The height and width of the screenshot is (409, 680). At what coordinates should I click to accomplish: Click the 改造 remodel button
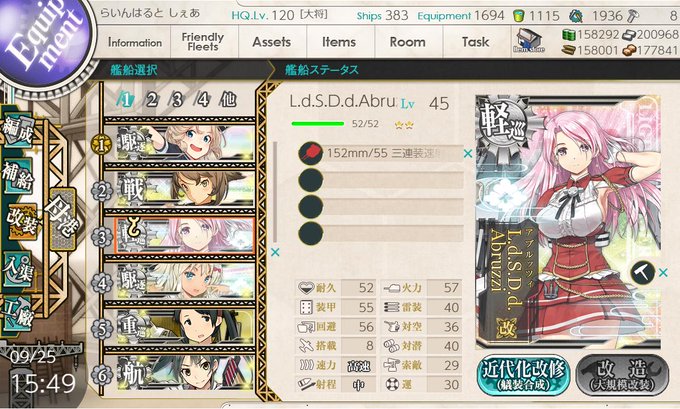pyautogui.click(x=622, y=374)
